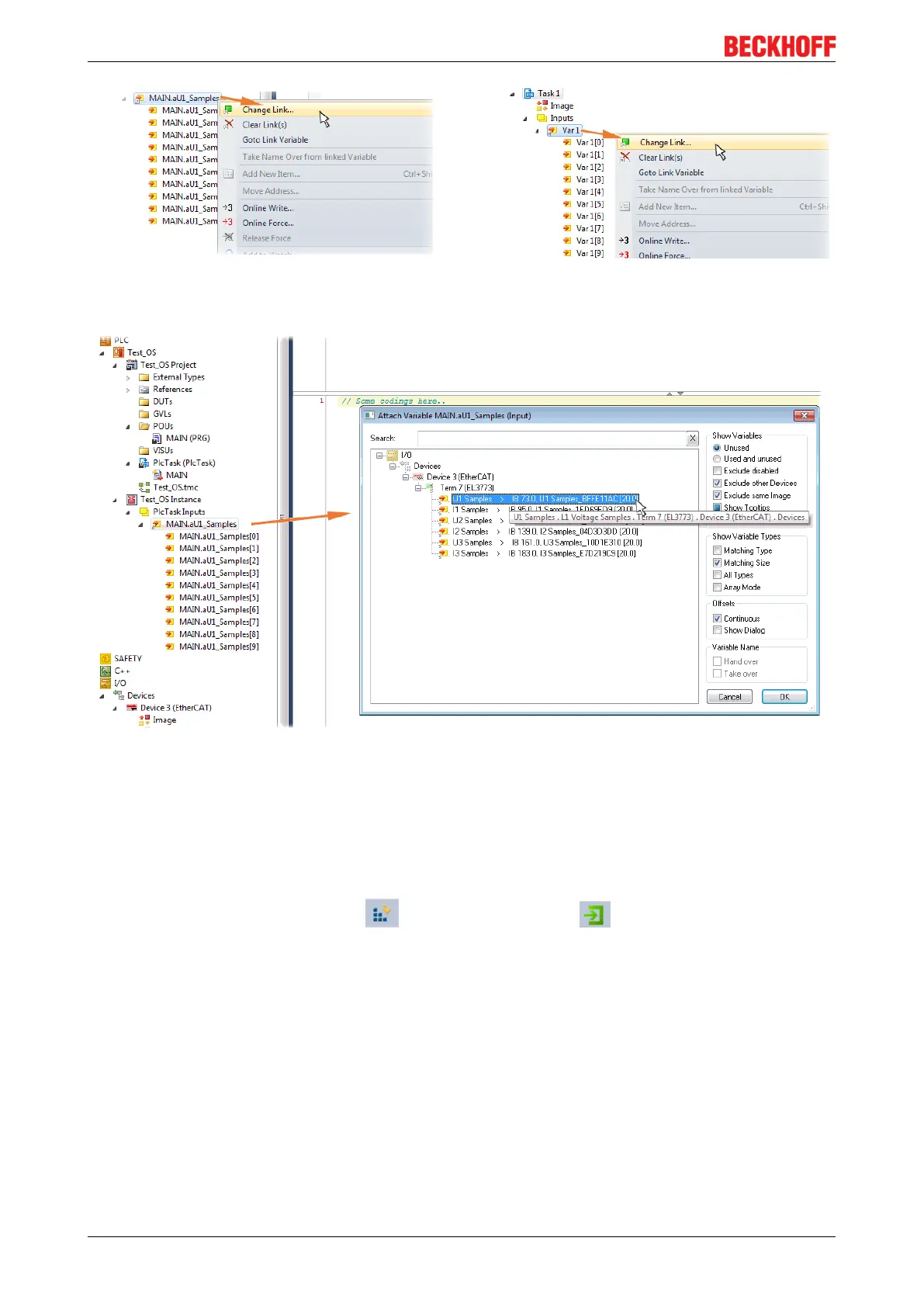Viewport: 924px width, 1307px height.
Task: Collapse the Var 1 node under Inputs
Action: click(x=537, y=130)
